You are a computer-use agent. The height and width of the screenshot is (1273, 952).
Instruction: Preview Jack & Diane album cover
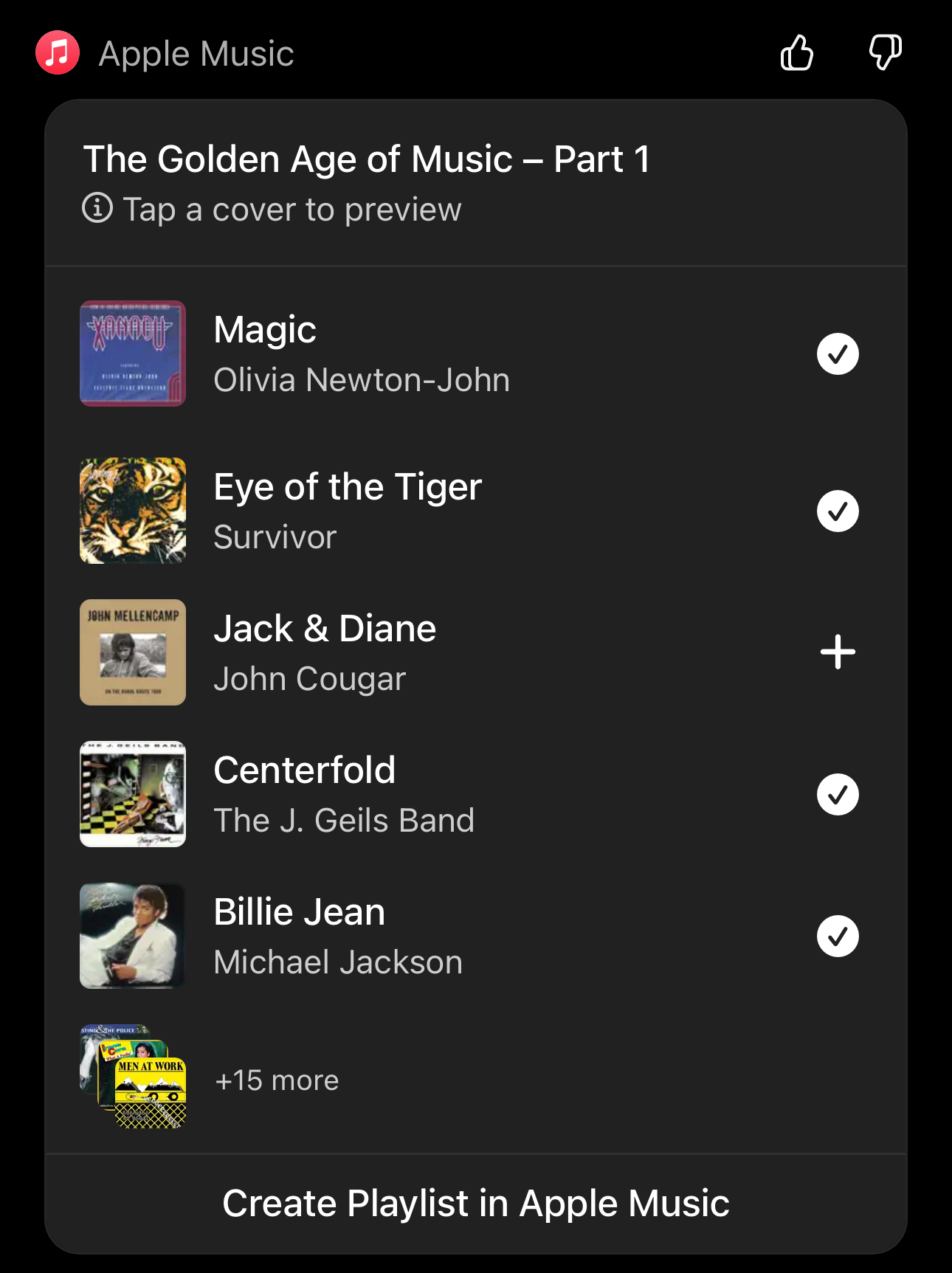[x=133, y=652]
